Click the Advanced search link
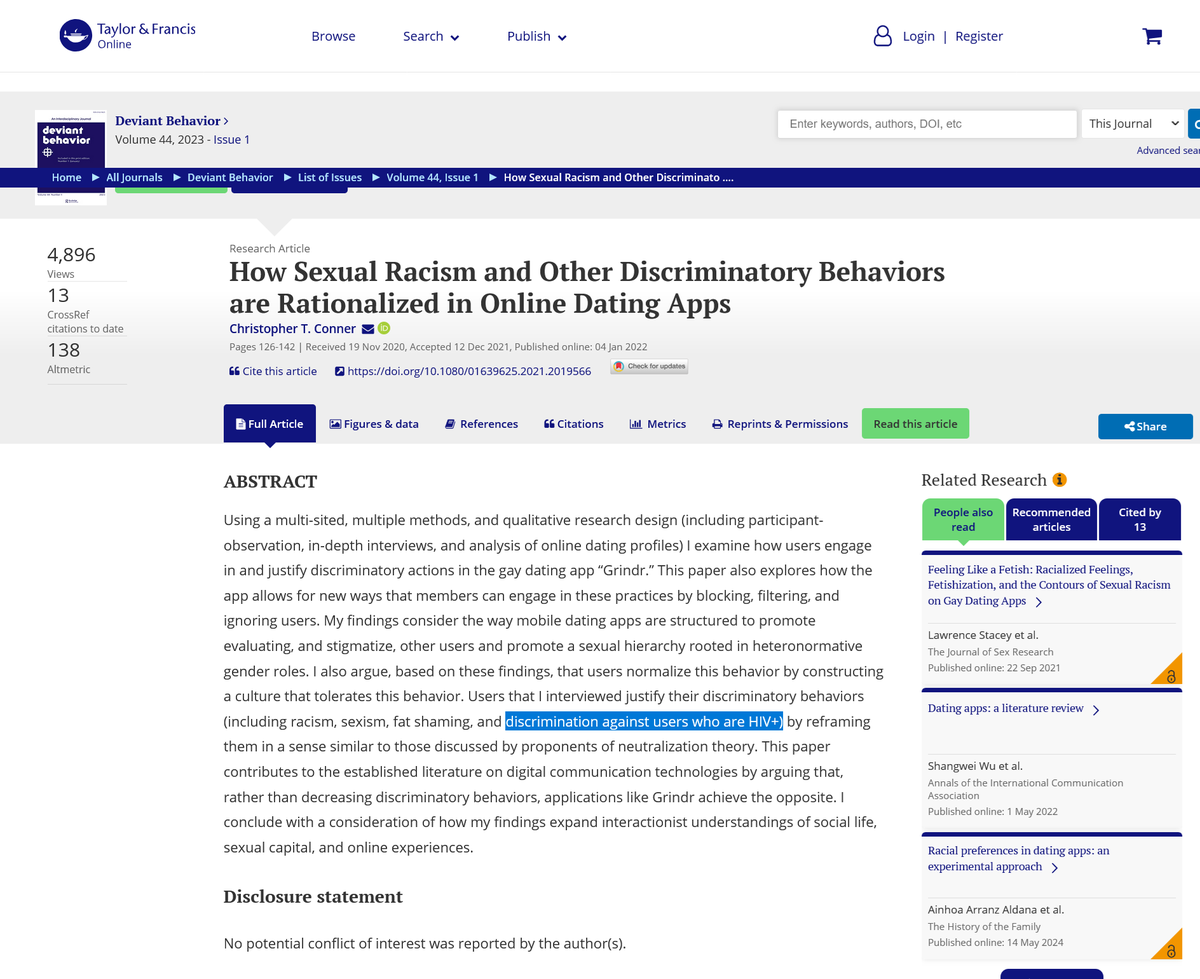This screenshot has width=1200, height=979. [x=1168, y=150]
